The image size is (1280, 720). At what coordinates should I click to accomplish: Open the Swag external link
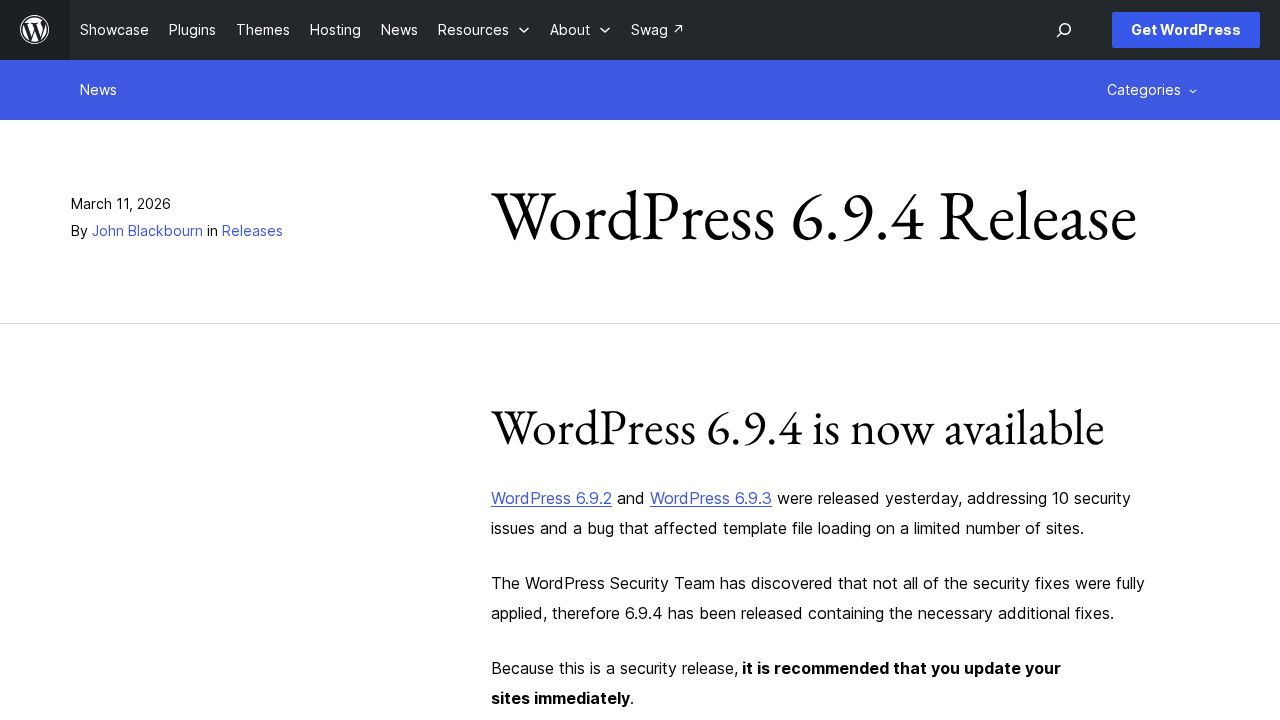pyautogui.click(x=657, y=30)
